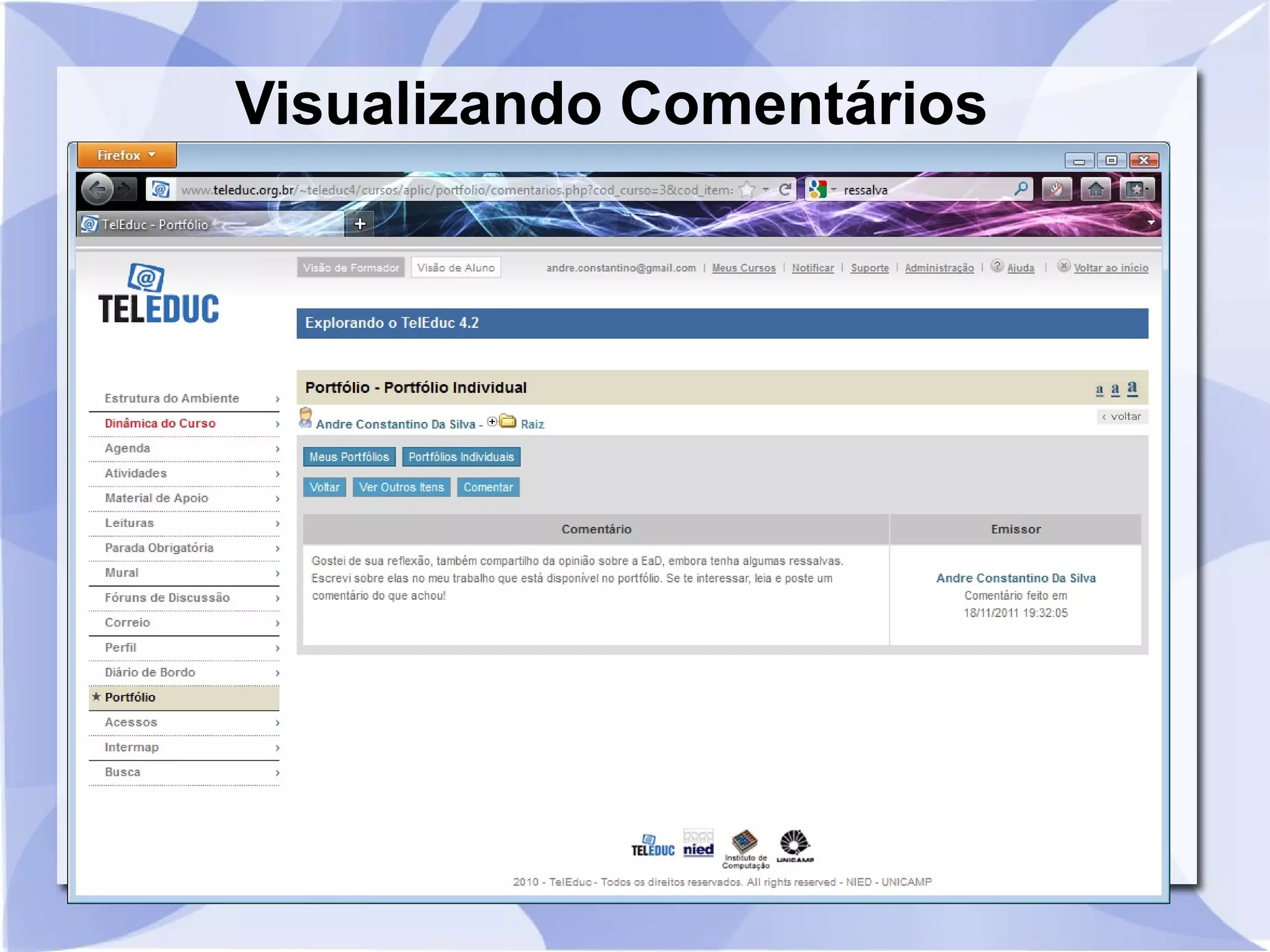Select the medium font size 'a'
The height and width of the screenshot is (952, 1270).
[1115, 389]
